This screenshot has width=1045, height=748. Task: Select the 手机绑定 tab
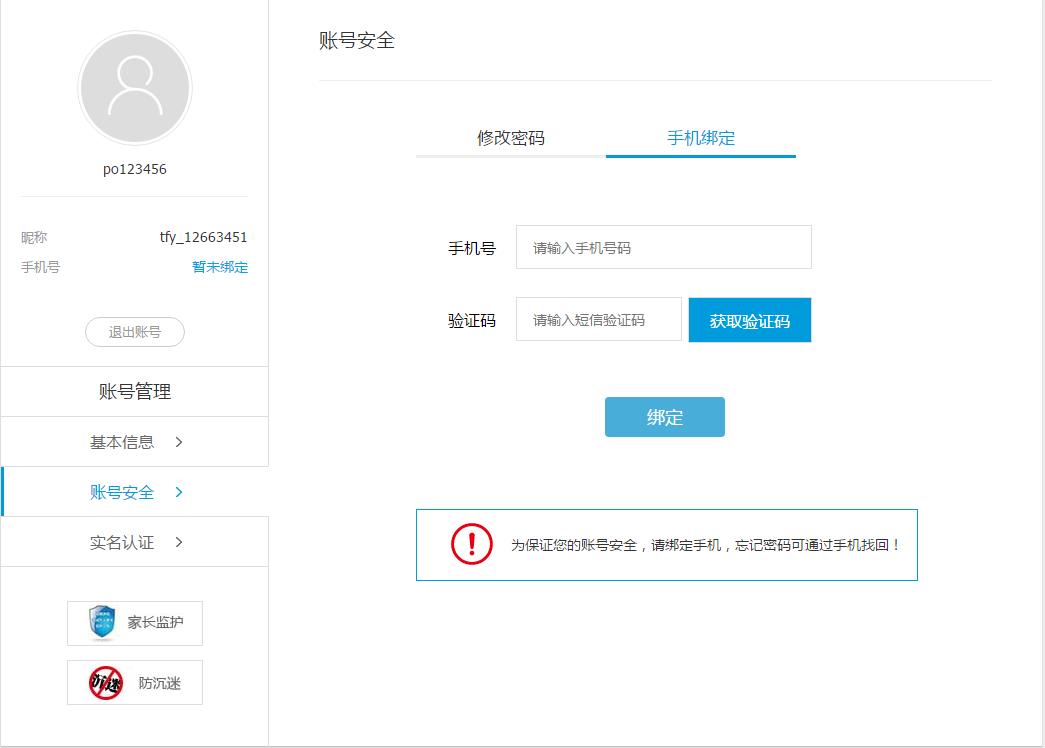(700, 138)
